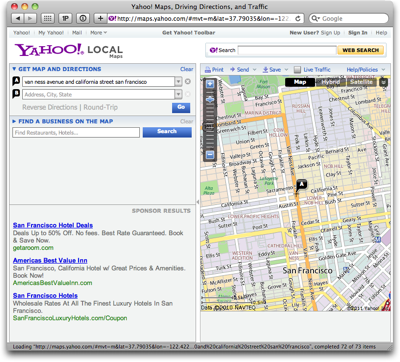Open the Help/Policies dropdown
The image size is (400, 362).
click(365, 69)
